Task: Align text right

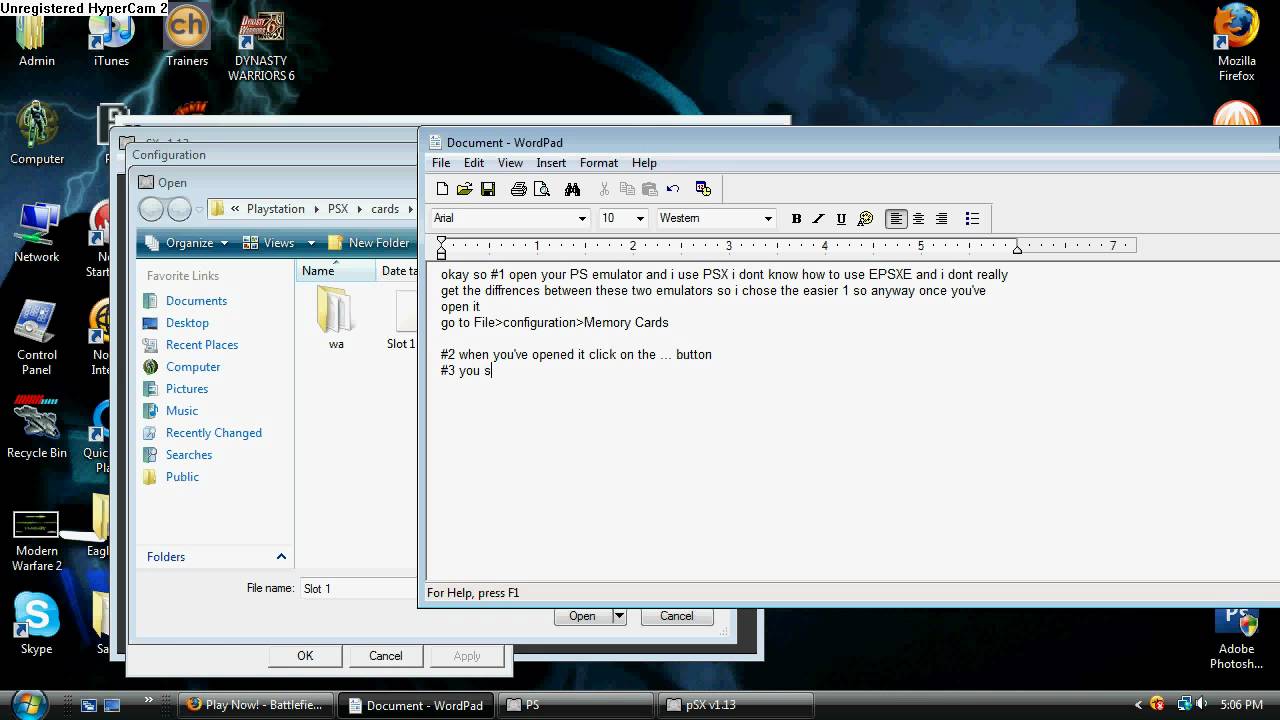Action: (x=941, y=219)
